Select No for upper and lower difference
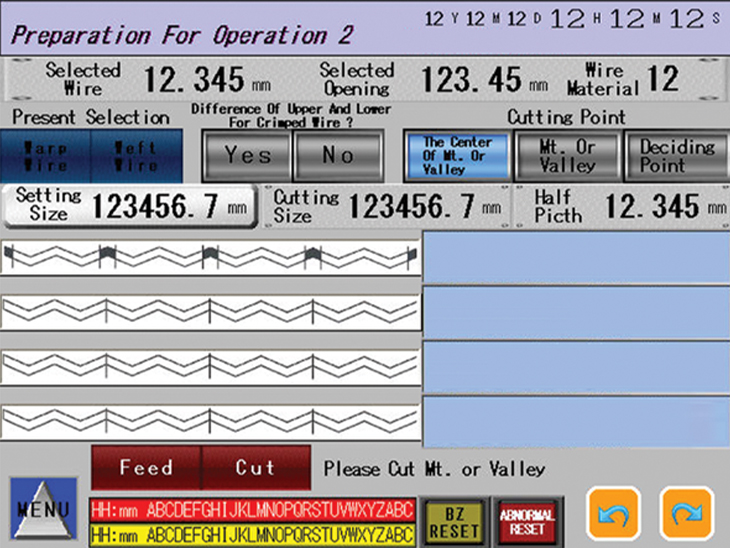Image resolution: width=730 pixels, height=548 pixels. tap(337, 155)
